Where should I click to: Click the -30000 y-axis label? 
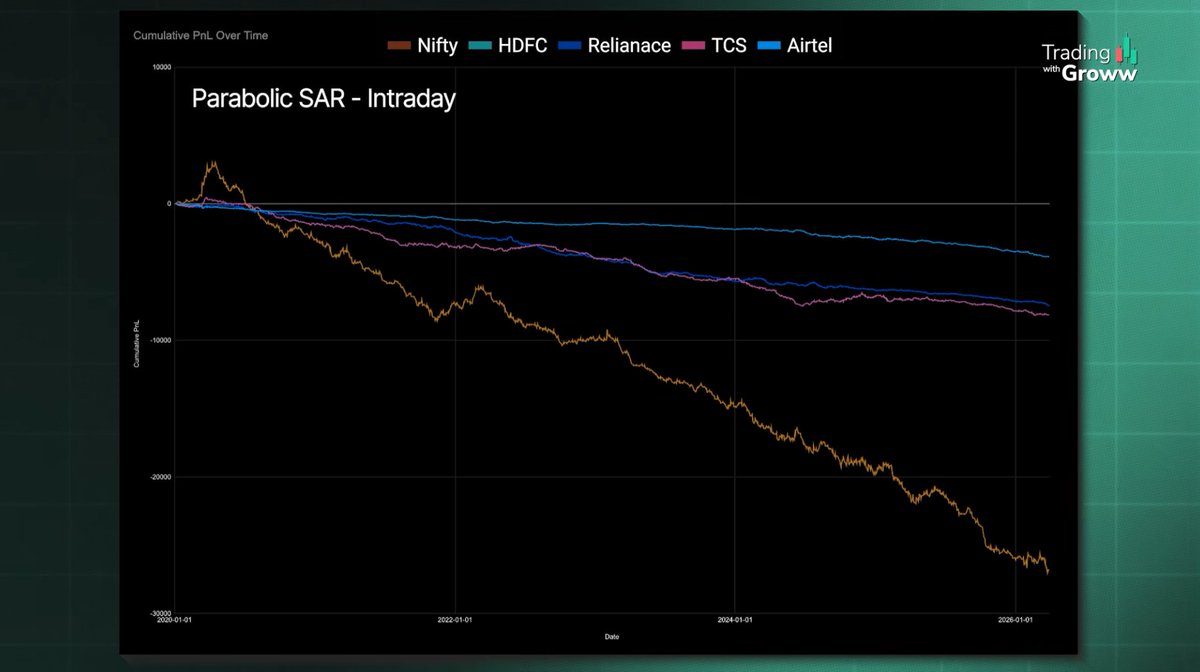pos(159,613)
